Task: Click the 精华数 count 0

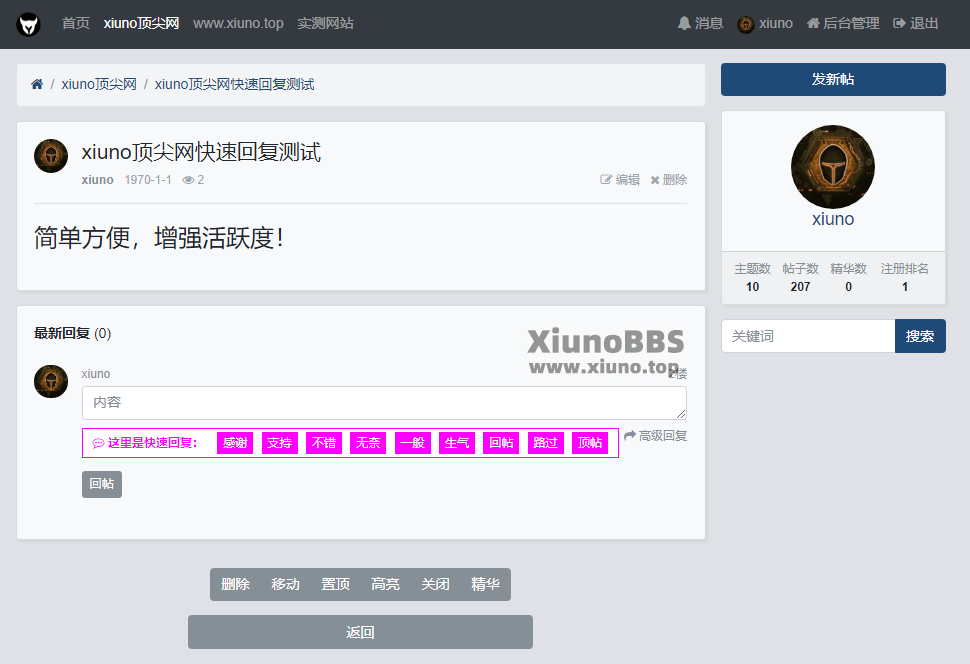Action: (849, 287)
